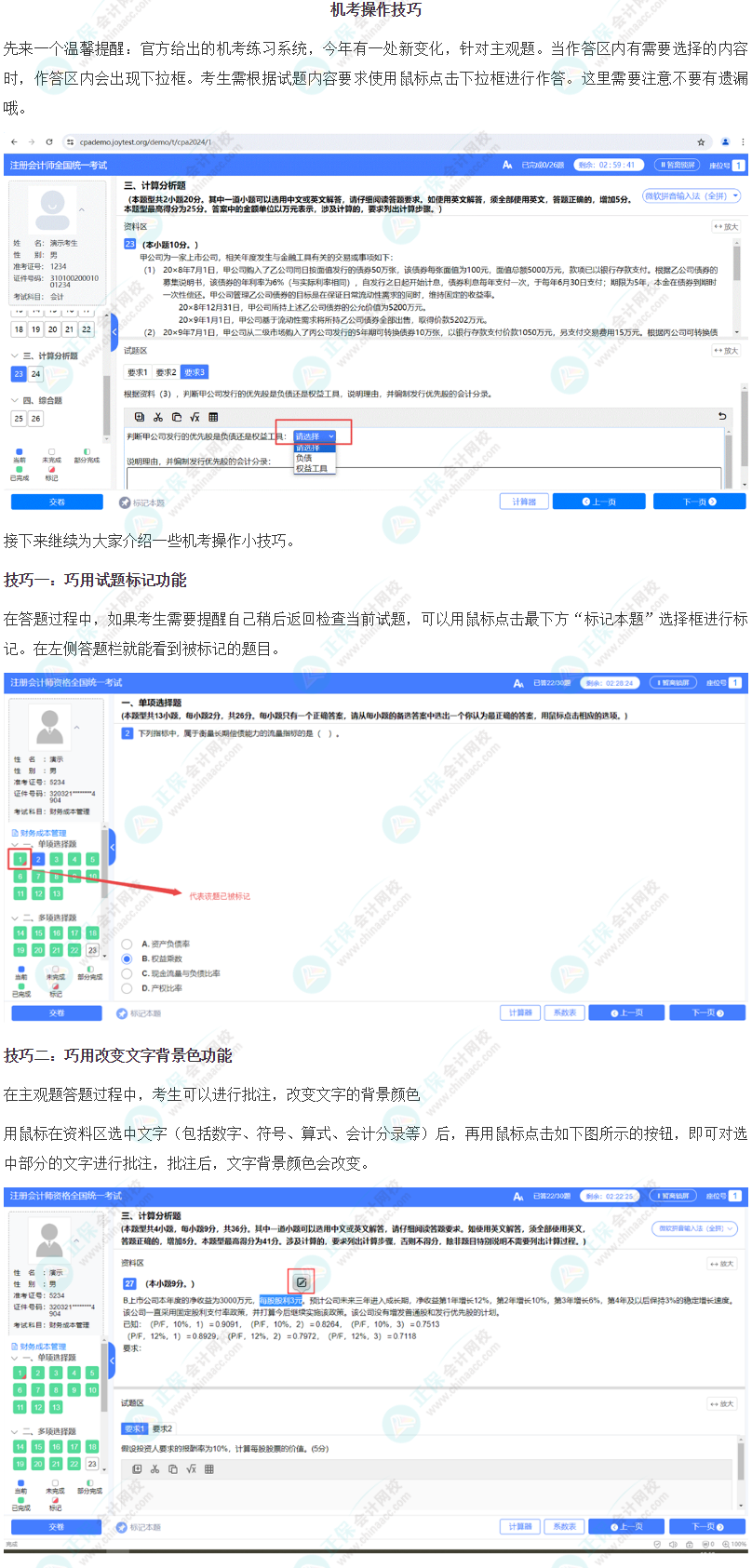Adjust font size icon in first screenshot header

click(x=507, y=165)
